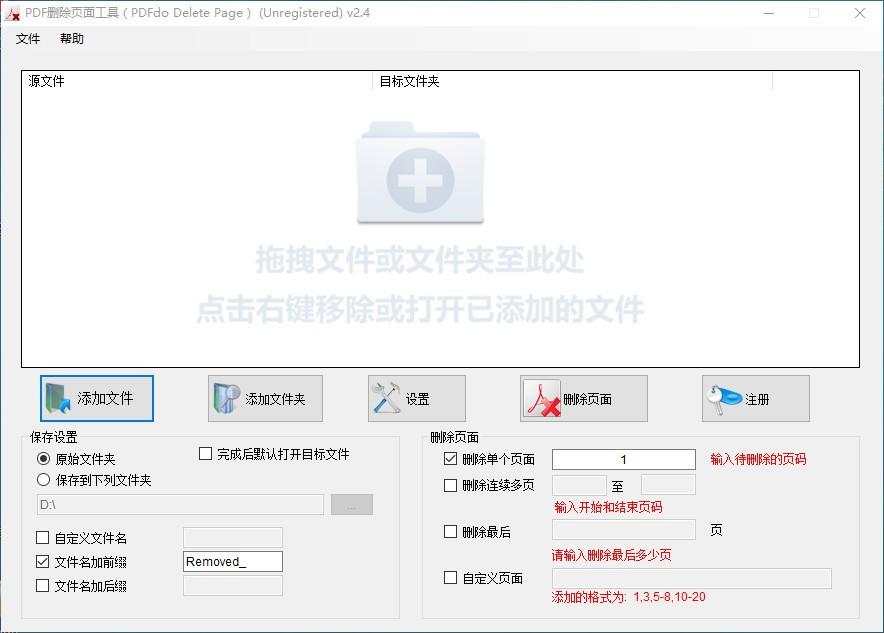
Task: Click the 自定义页面 custom pages field
Action: [692, 578]
